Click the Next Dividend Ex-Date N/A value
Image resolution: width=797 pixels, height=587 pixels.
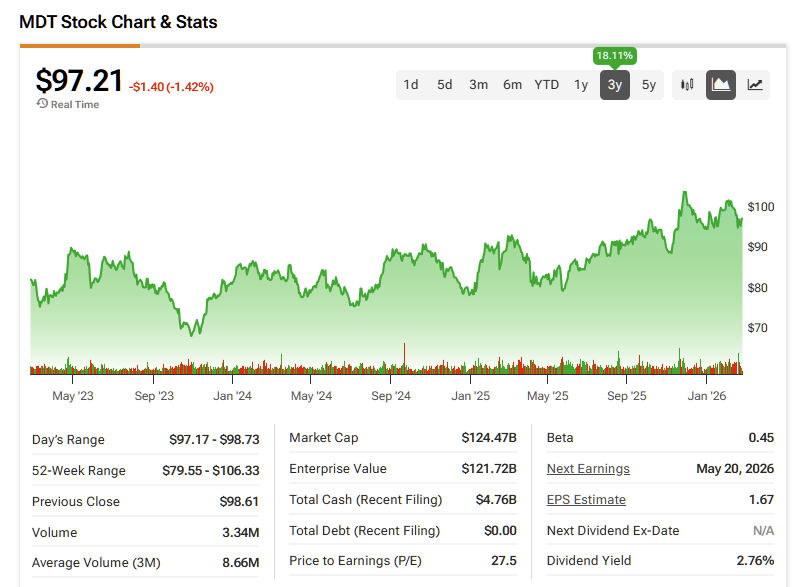pyautogui.click(x=763, y=531)
